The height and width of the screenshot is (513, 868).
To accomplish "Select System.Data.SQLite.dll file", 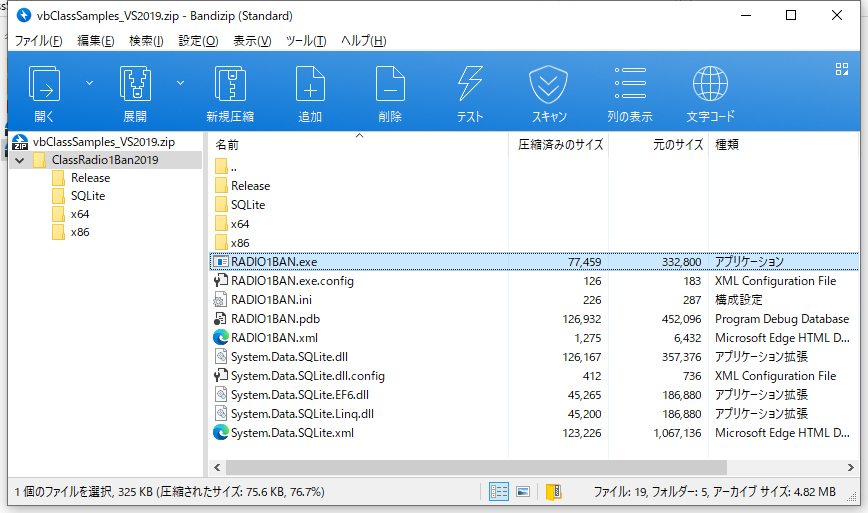I will click(x=289, y=357).
